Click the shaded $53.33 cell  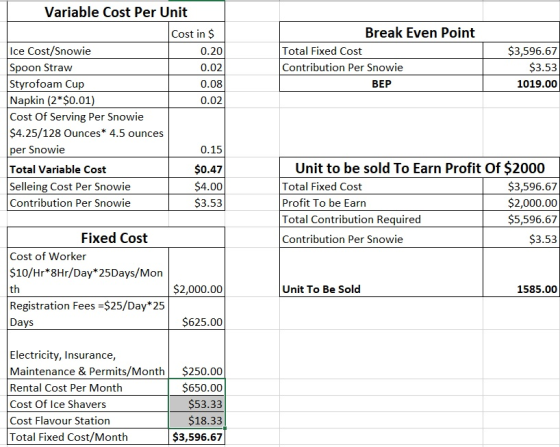[x=196, y=404]
